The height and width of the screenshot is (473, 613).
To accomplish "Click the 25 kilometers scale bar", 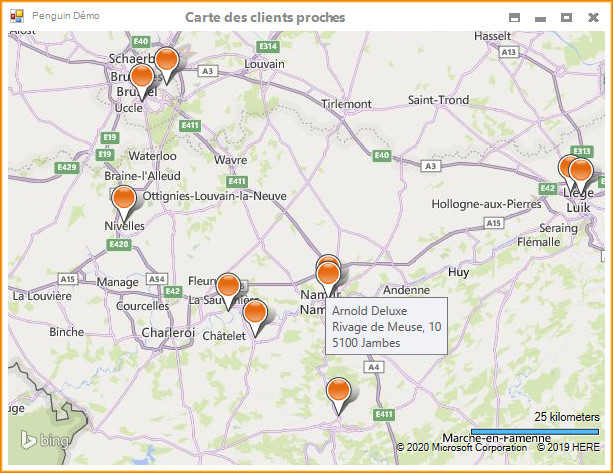I will click(534, 430).
